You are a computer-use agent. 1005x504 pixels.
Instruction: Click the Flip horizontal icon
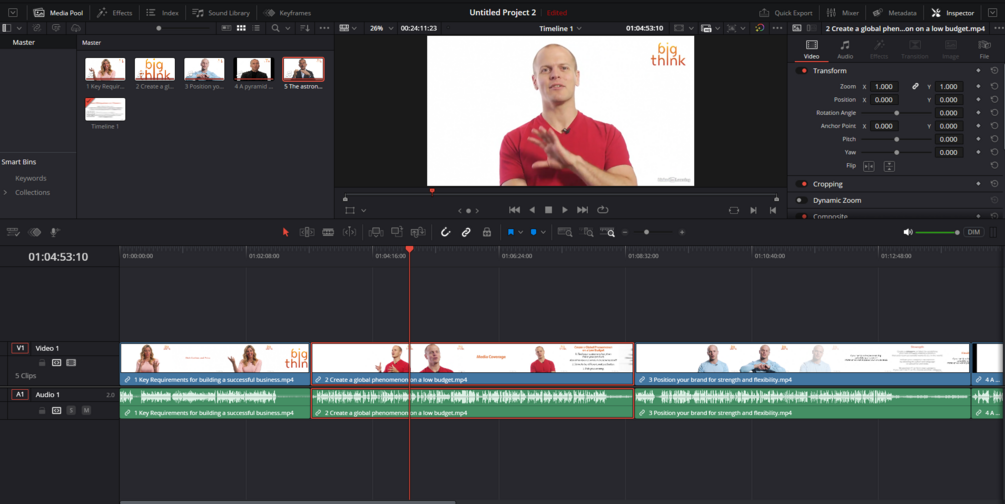(x=868, y=166)
